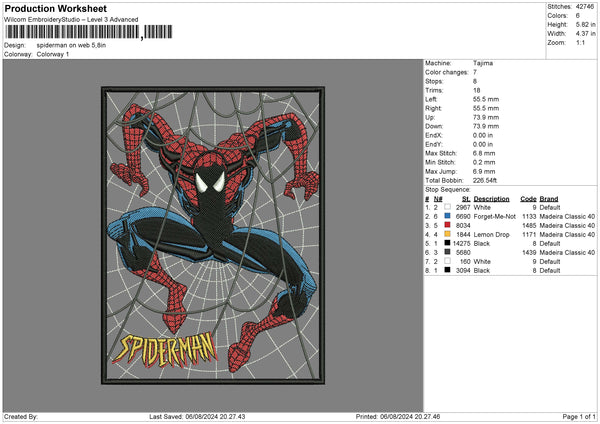Click the Stitches value '42746'

[585, 7]
